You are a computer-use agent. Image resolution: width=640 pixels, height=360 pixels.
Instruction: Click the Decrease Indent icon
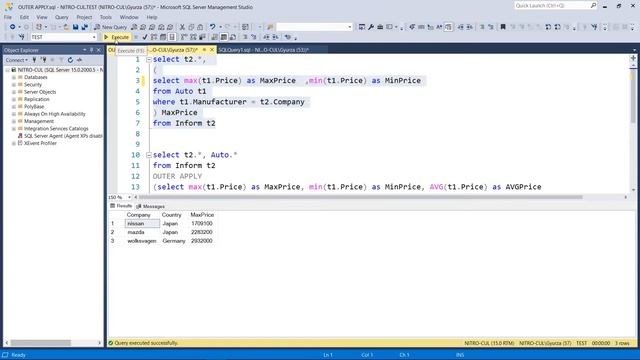point(266,37)
